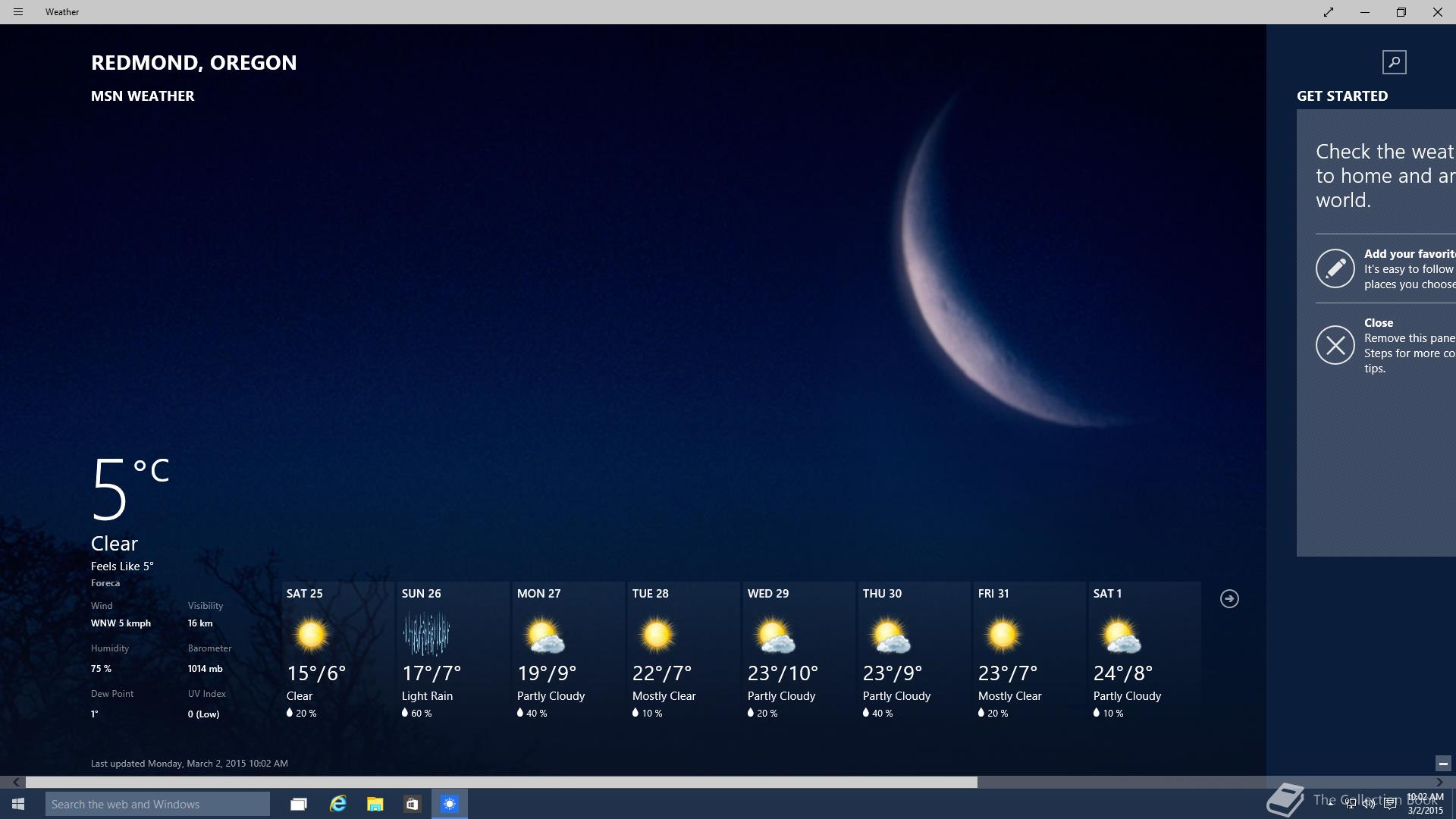Open the Windows Start menu

coord(18,804)
